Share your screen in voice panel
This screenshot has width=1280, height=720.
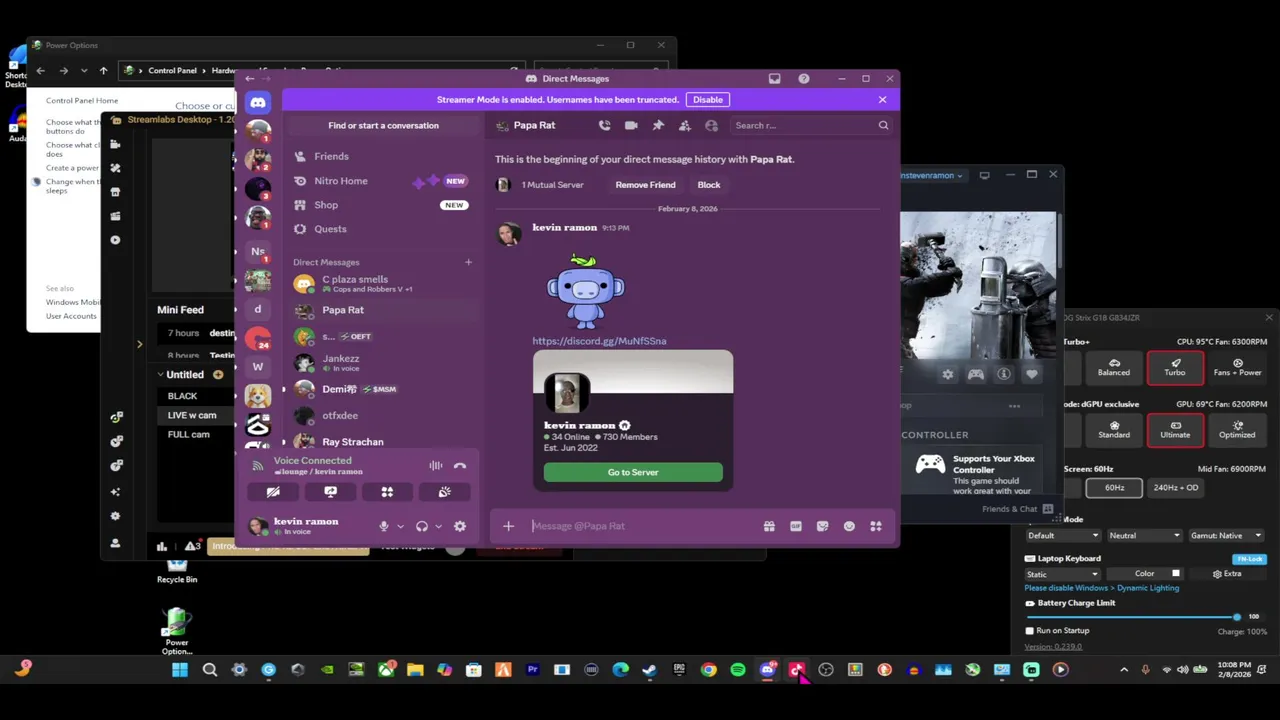[x=330, y=492]
